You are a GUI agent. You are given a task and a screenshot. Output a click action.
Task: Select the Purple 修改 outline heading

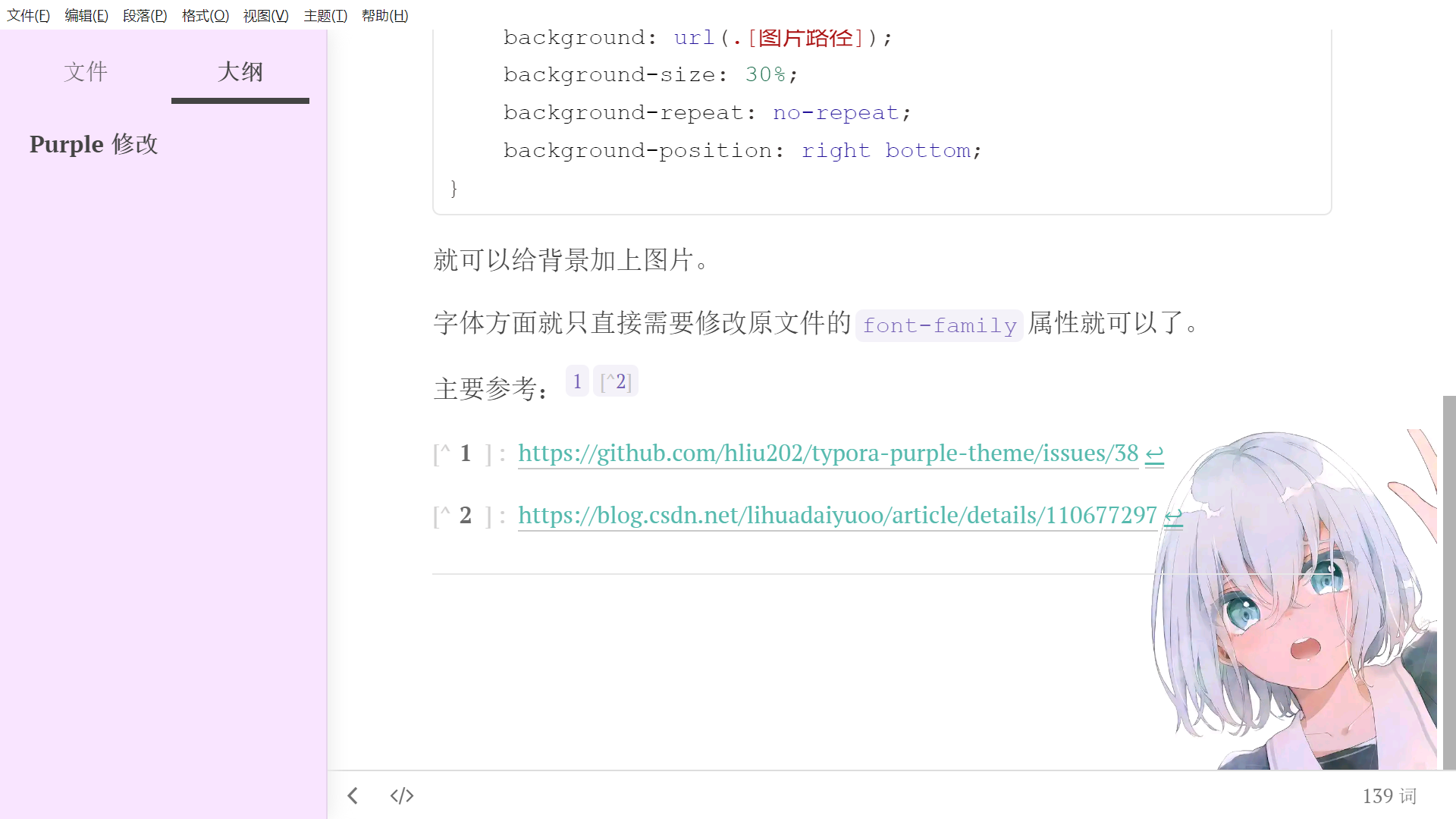coord(94,144)
